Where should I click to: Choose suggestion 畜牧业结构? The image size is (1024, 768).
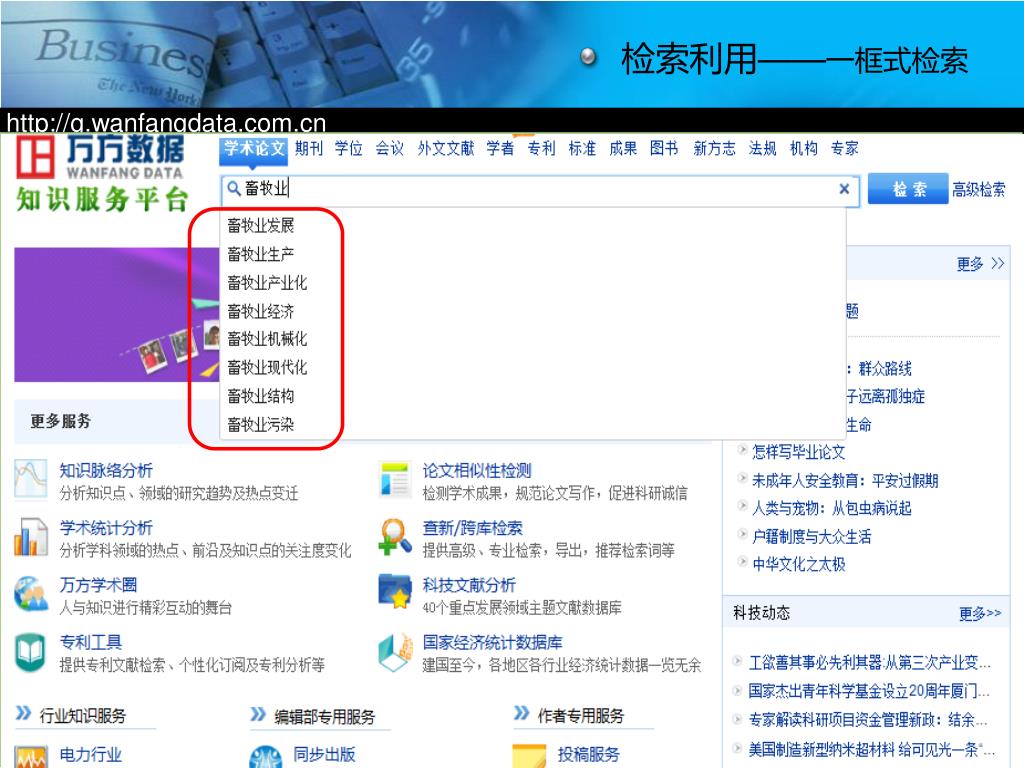coord(261,396)
